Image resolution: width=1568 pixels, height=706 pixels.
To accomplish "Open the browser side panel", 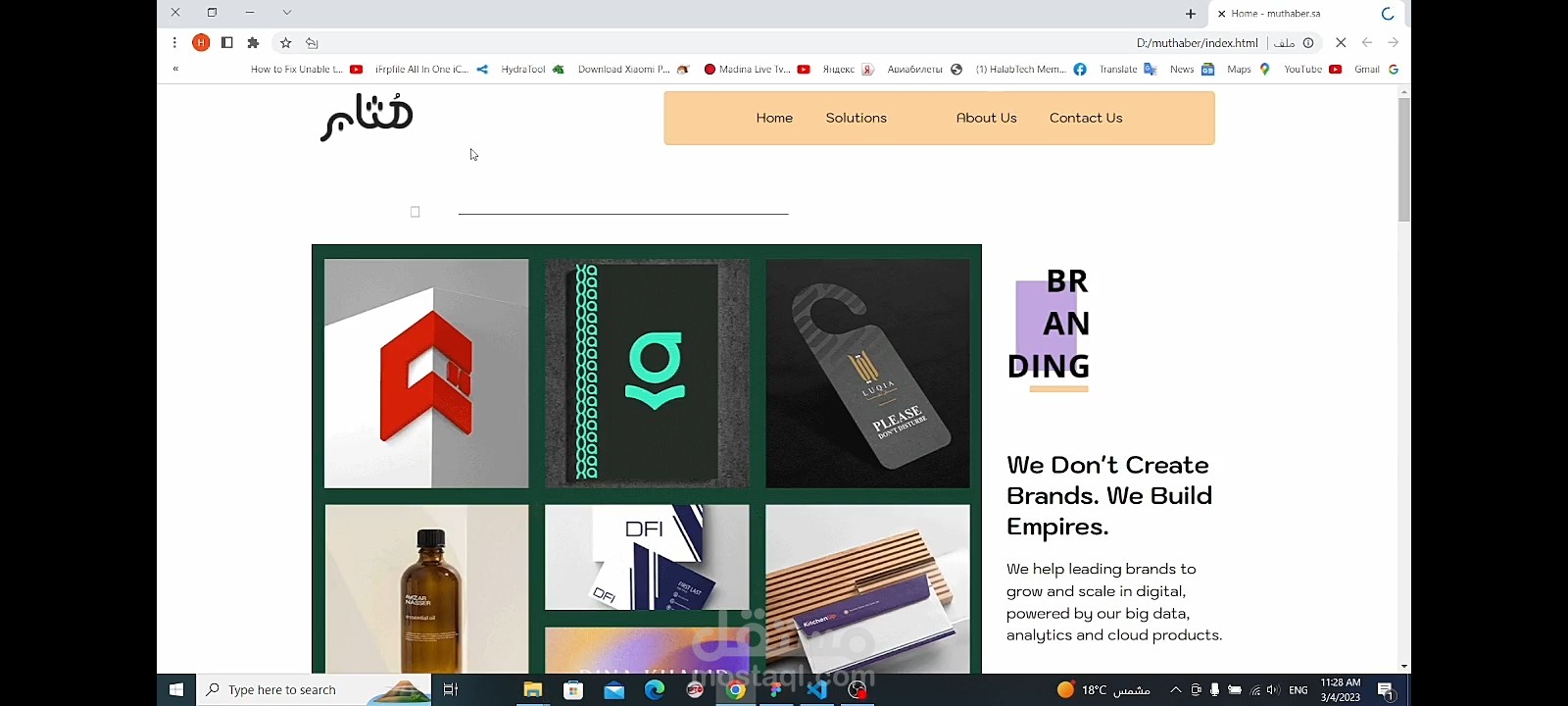I will coord(226,42).
